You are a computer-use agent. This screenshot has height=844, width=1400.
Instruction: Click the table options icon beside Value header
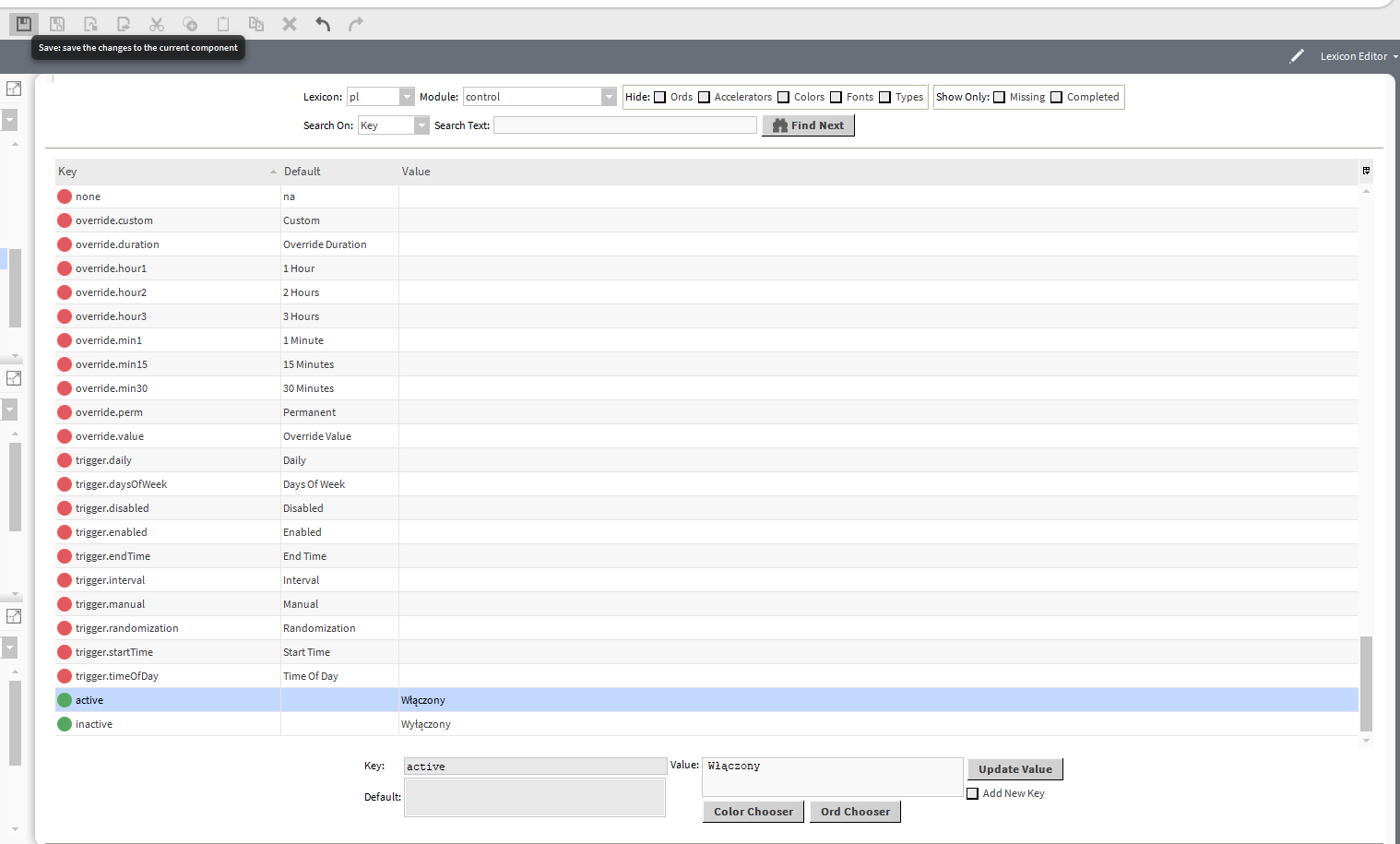click(1366, 171)
